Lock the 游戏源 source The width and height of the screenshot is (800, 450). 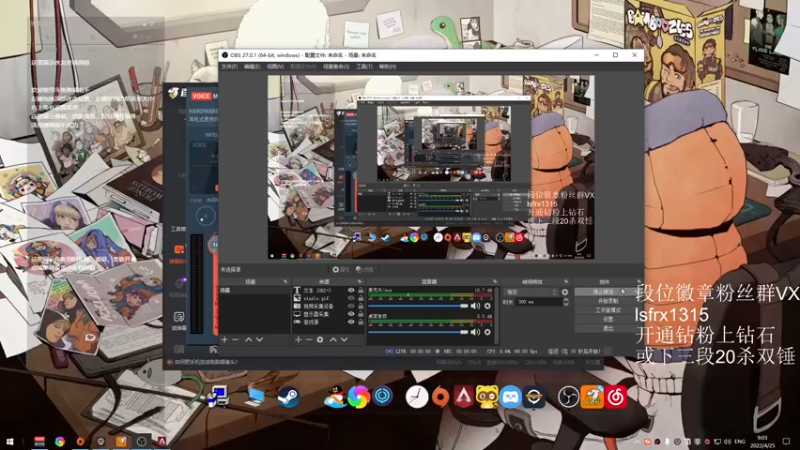pos(361,322)
